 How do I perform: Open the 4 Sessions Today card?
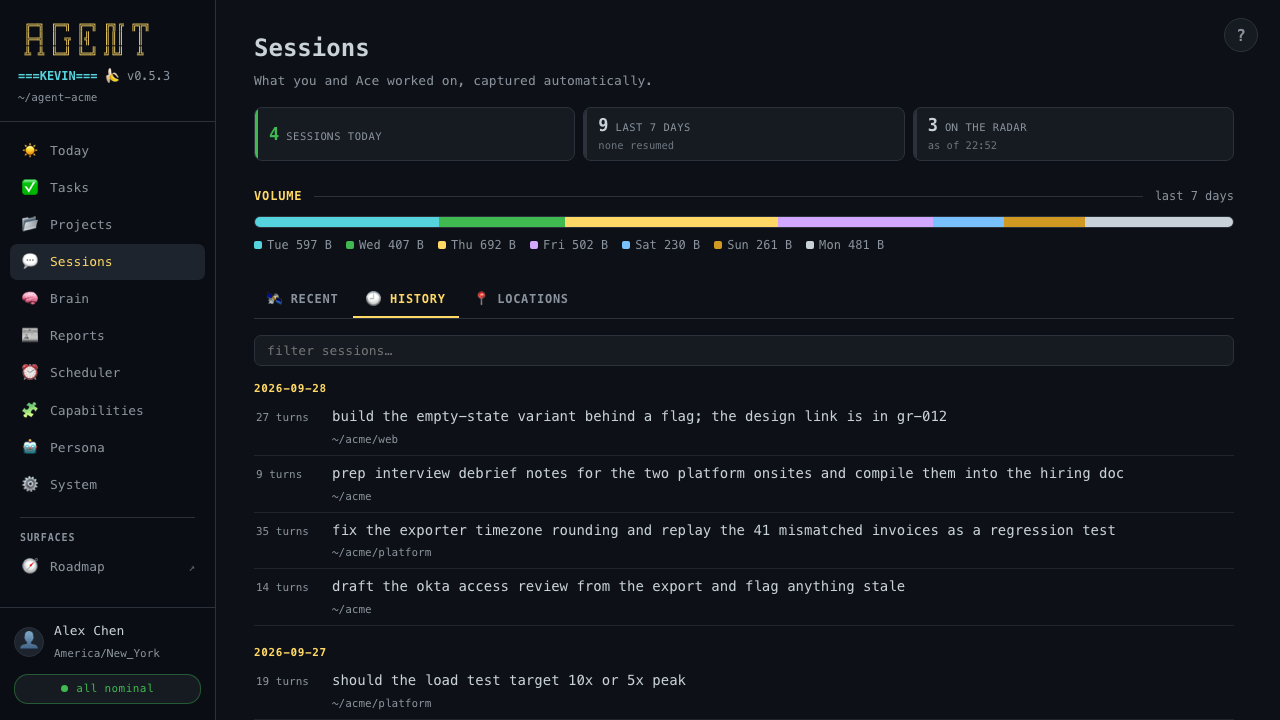pyautogui.click(x=415, y=134)
